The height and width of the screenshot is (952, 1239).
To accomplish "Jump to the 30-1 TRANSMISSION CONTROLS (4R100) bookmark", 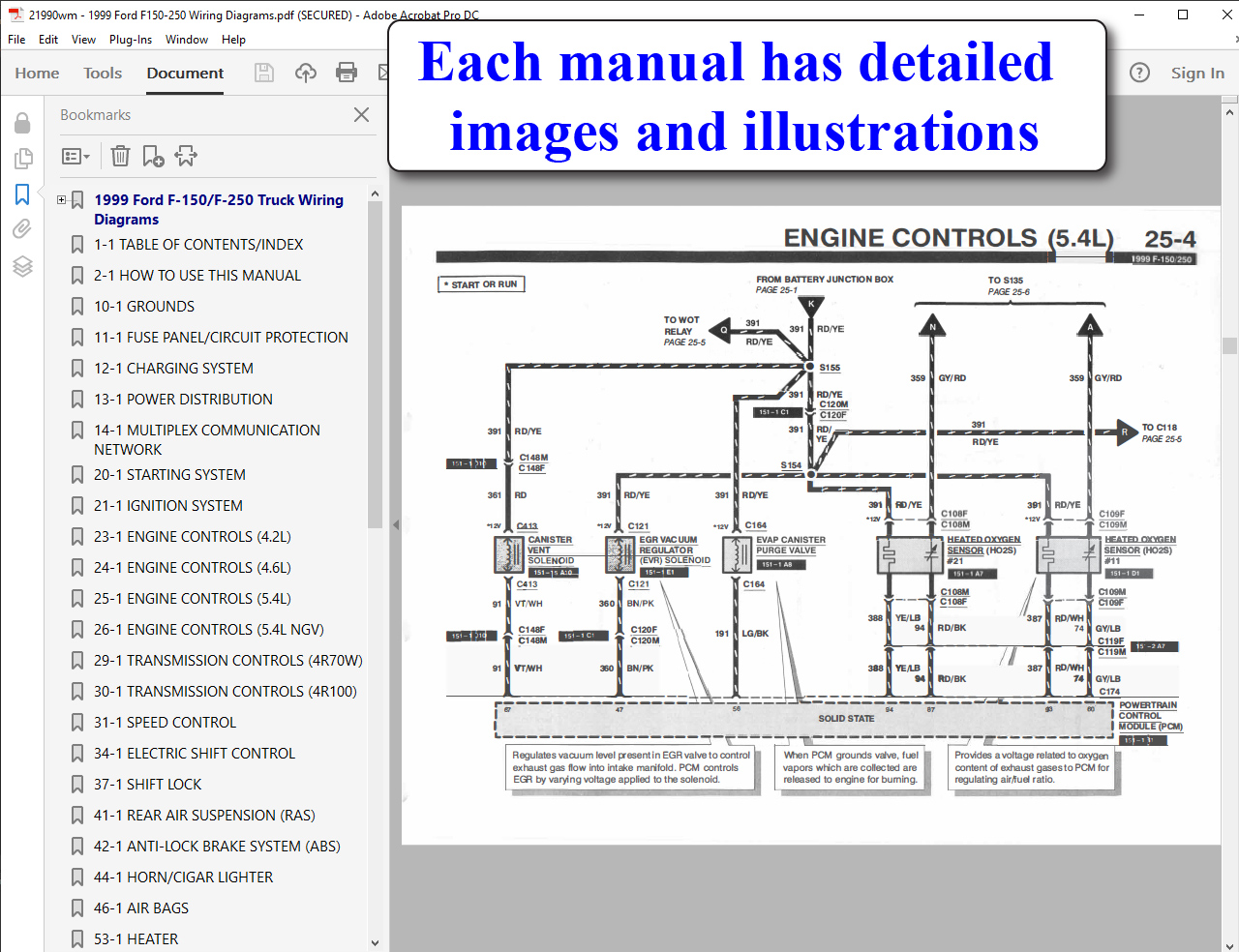I will click(x=225, y=692).
